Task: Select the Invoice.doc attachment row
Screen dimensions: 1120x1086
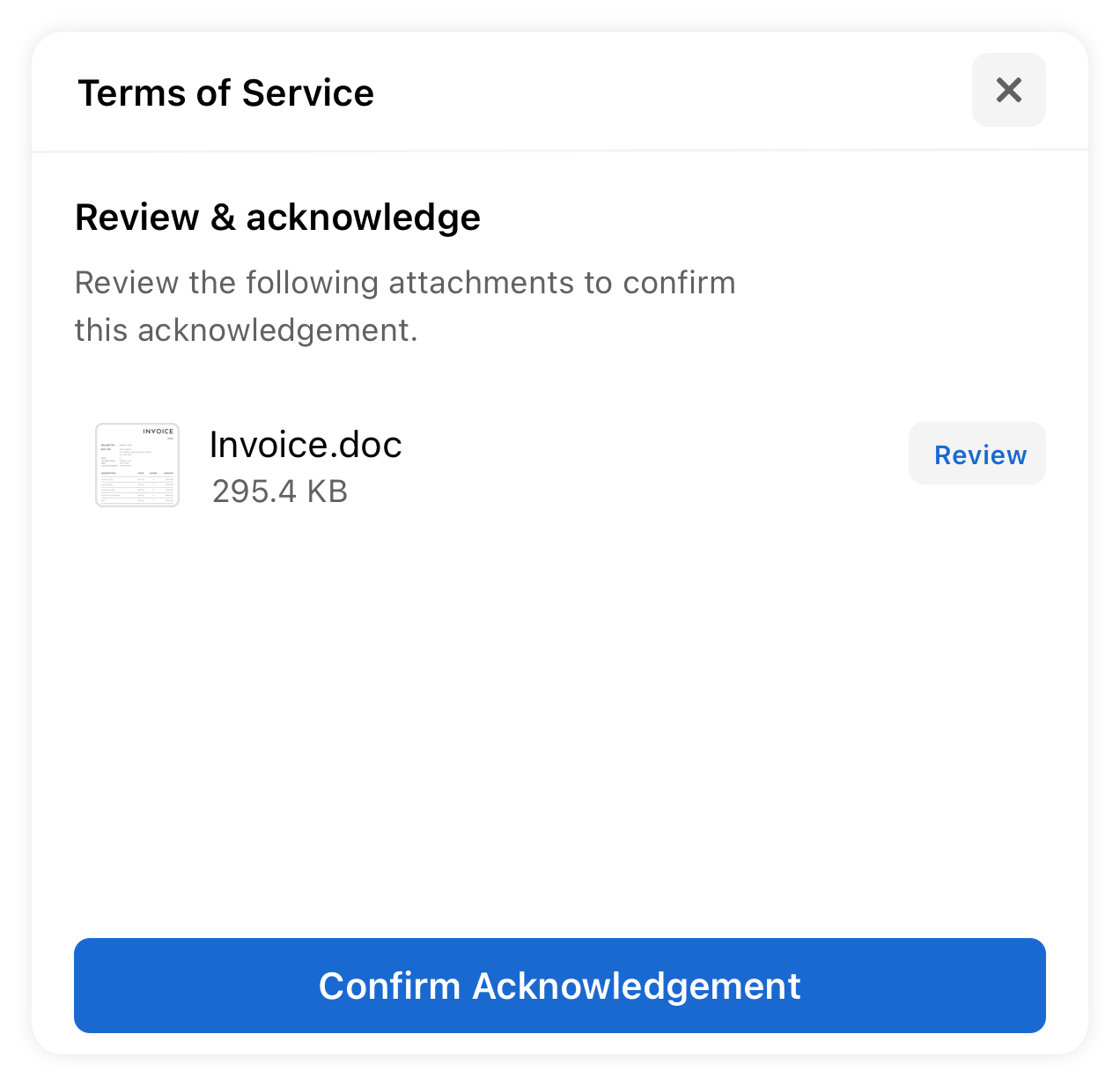Action: pyautogui.click(x=560, y=465)
